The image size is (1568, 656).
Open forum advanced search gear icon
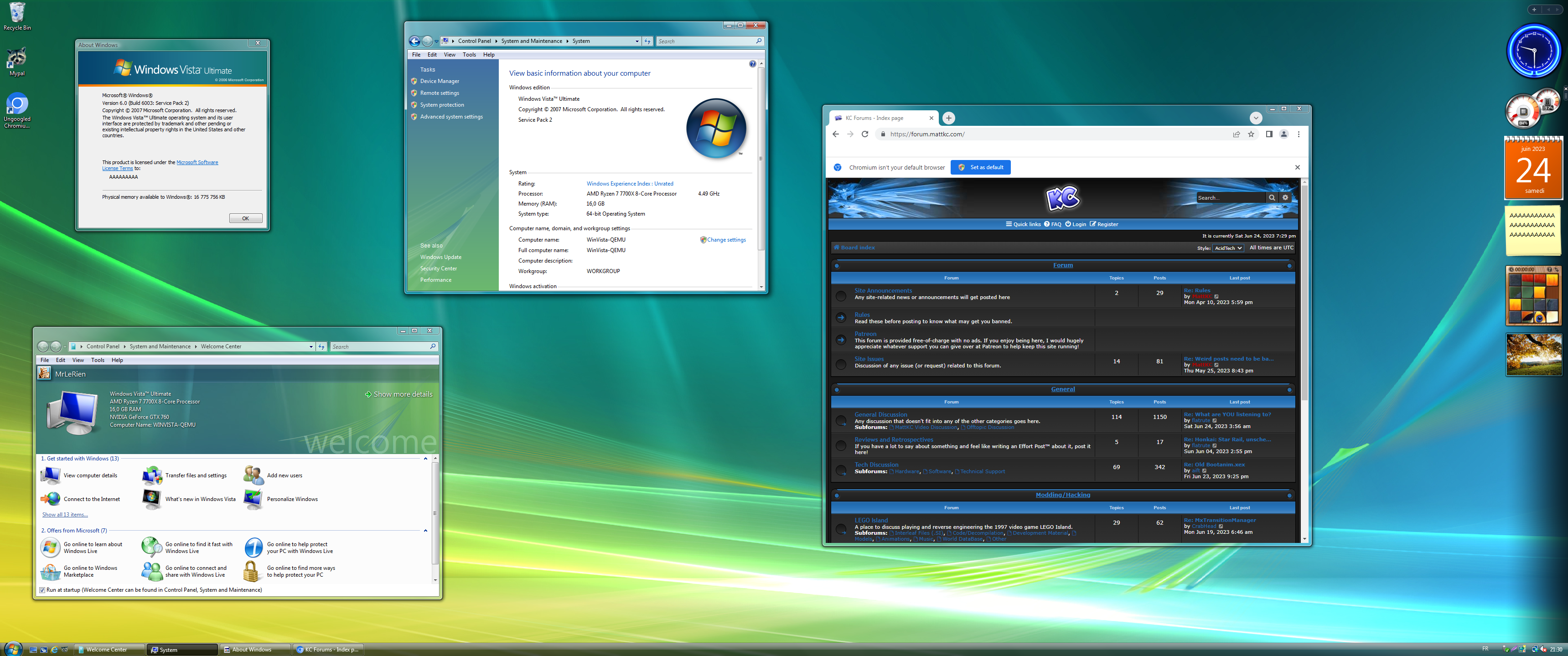(1285, 198)
